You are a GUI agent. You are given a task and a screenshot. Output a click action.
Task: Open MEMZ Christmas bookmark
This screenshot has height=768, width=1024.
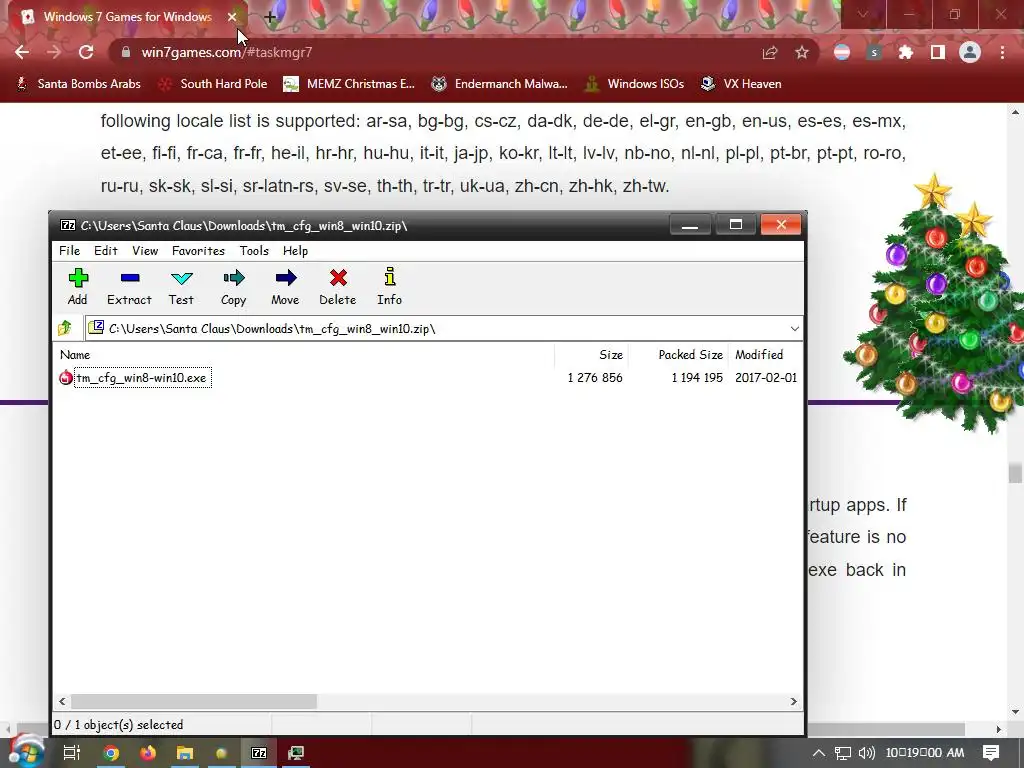[x=349, y=84]
